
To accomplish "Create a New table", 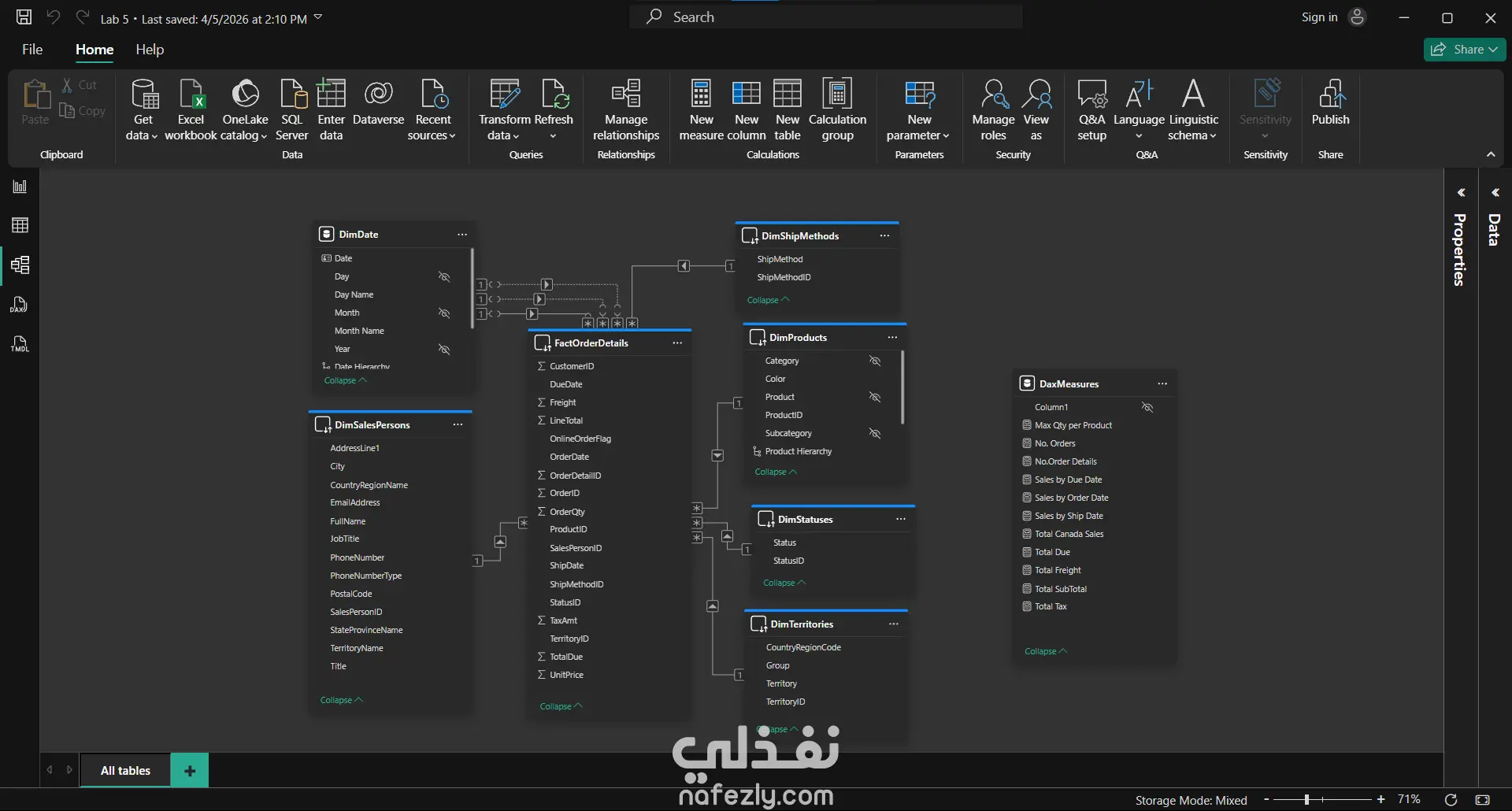I will tap(787, 110).
